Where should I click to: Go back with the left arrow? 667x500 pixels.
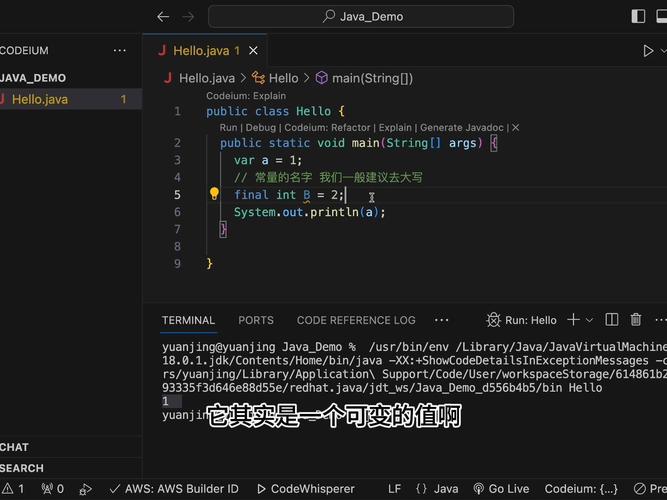click(x=163, y=17)
